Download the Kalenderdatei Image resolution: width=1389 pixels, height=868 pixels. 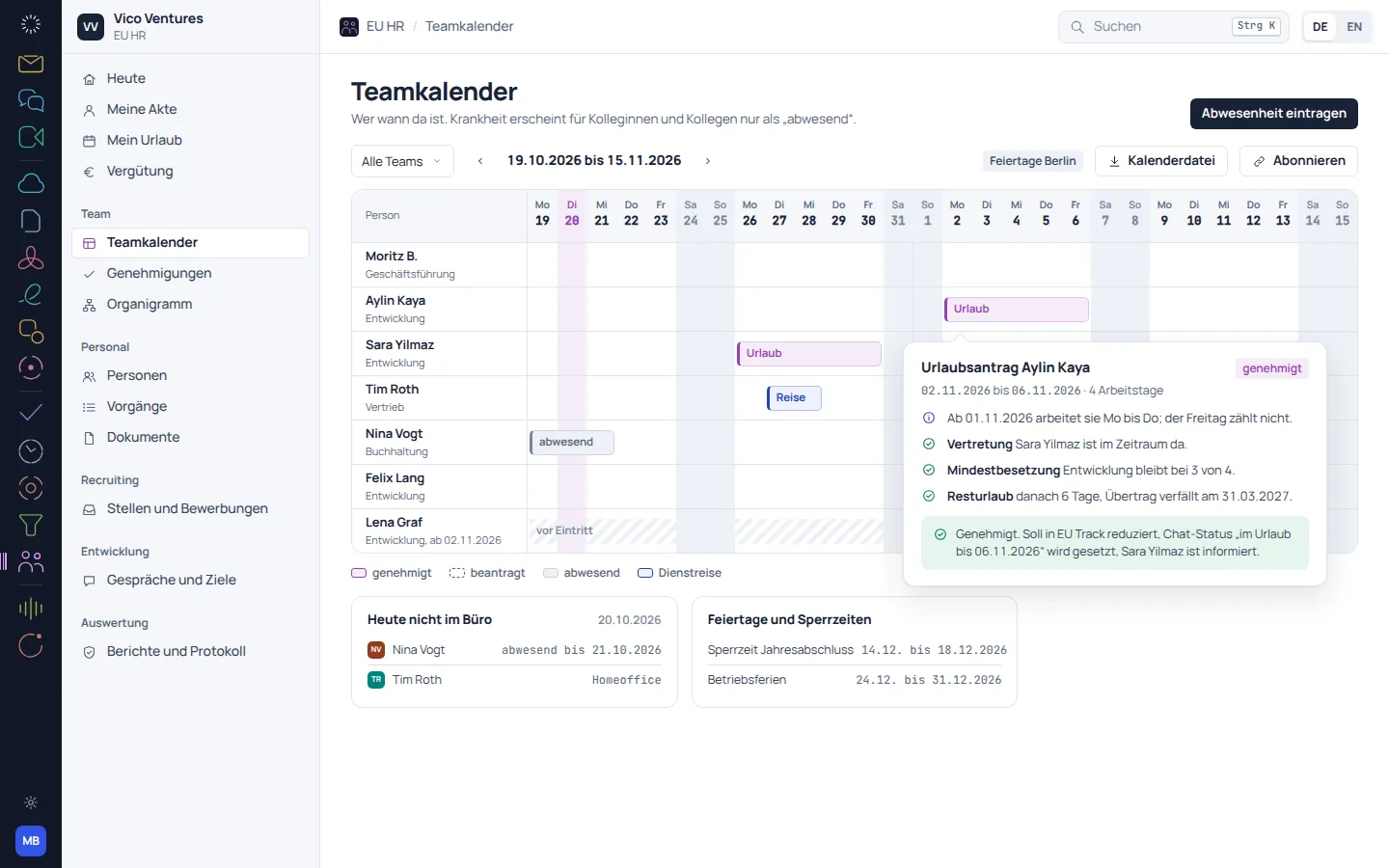[1161, 161]
